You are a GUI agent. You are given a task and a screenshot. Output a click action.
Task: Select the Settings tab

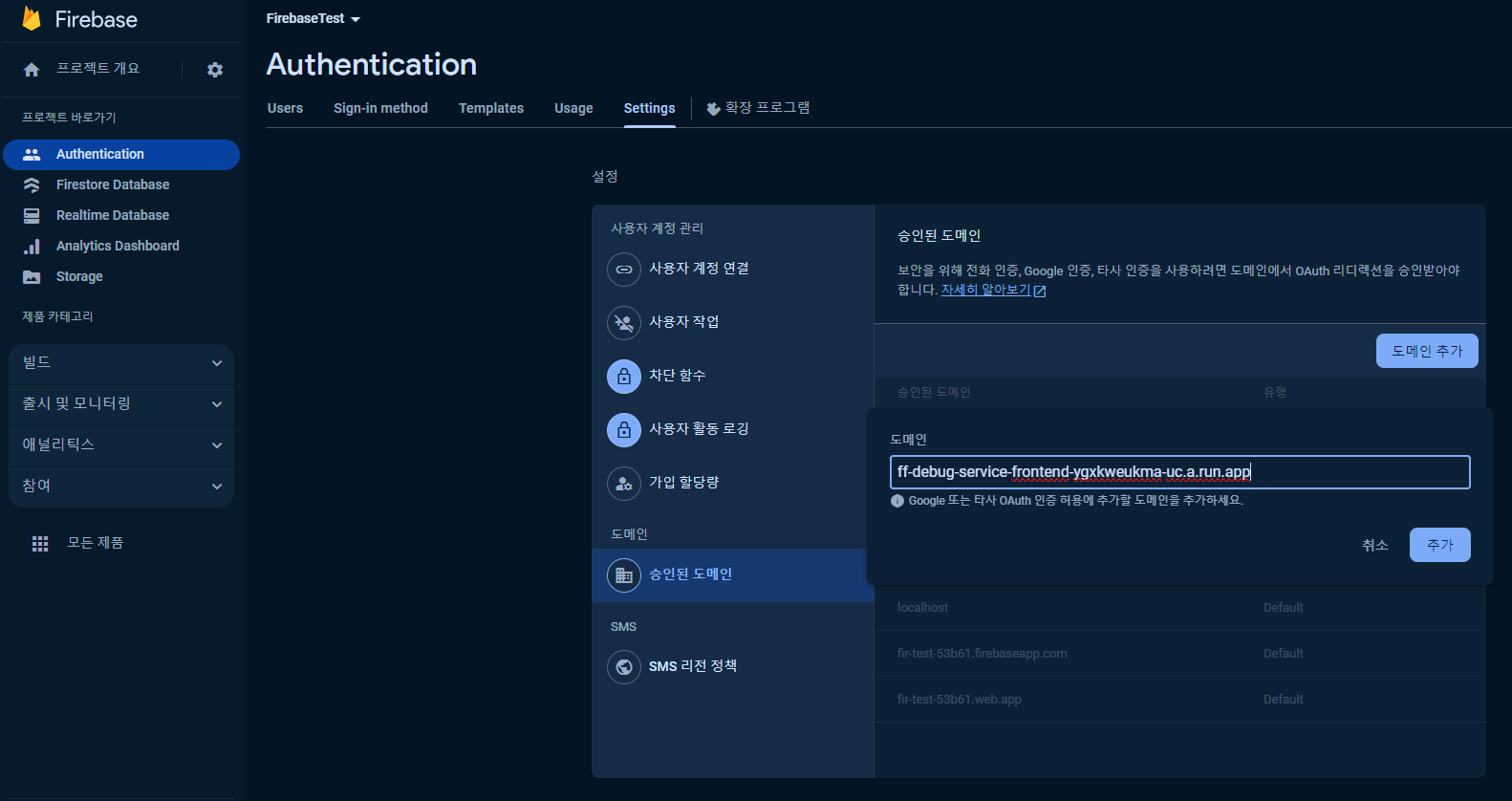coord(650,108)
